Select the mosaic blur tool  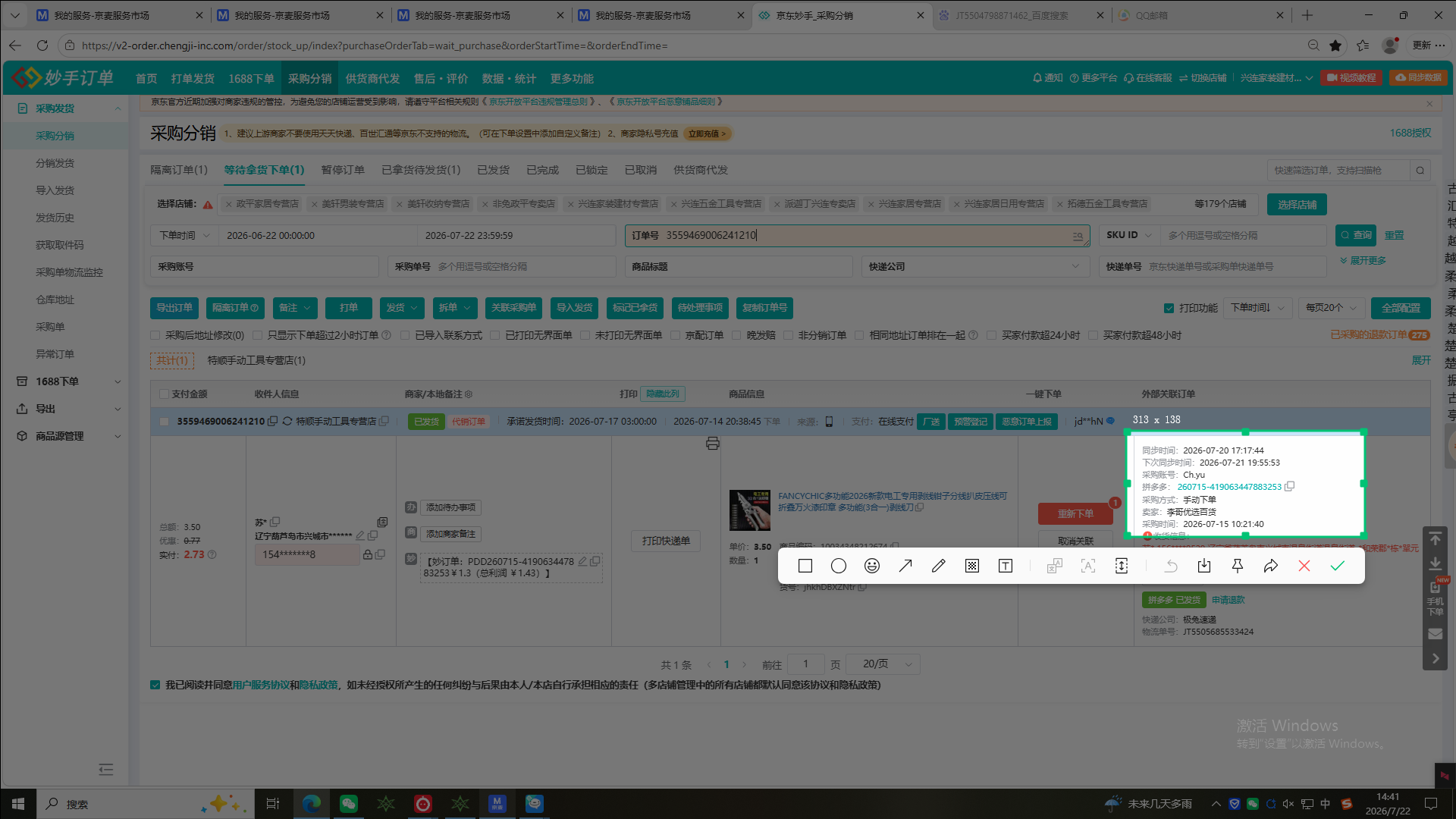(x=972, y=566)
